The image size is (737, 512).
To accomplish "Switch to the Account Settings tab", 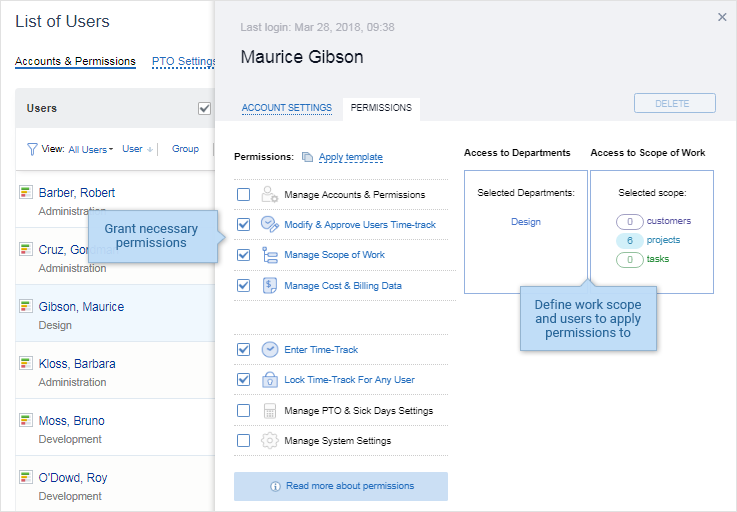I will coord(287,108).
